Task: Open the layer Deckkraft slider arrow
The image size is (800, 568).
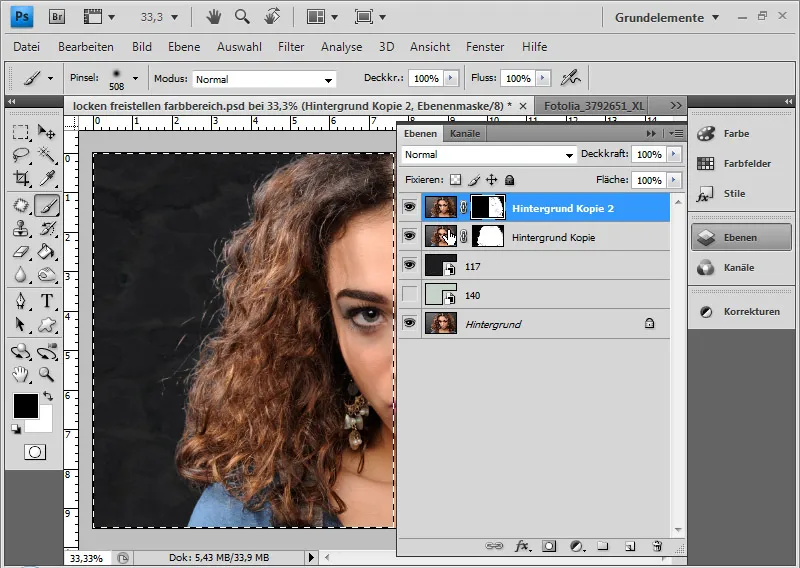Action: [674, 154]
